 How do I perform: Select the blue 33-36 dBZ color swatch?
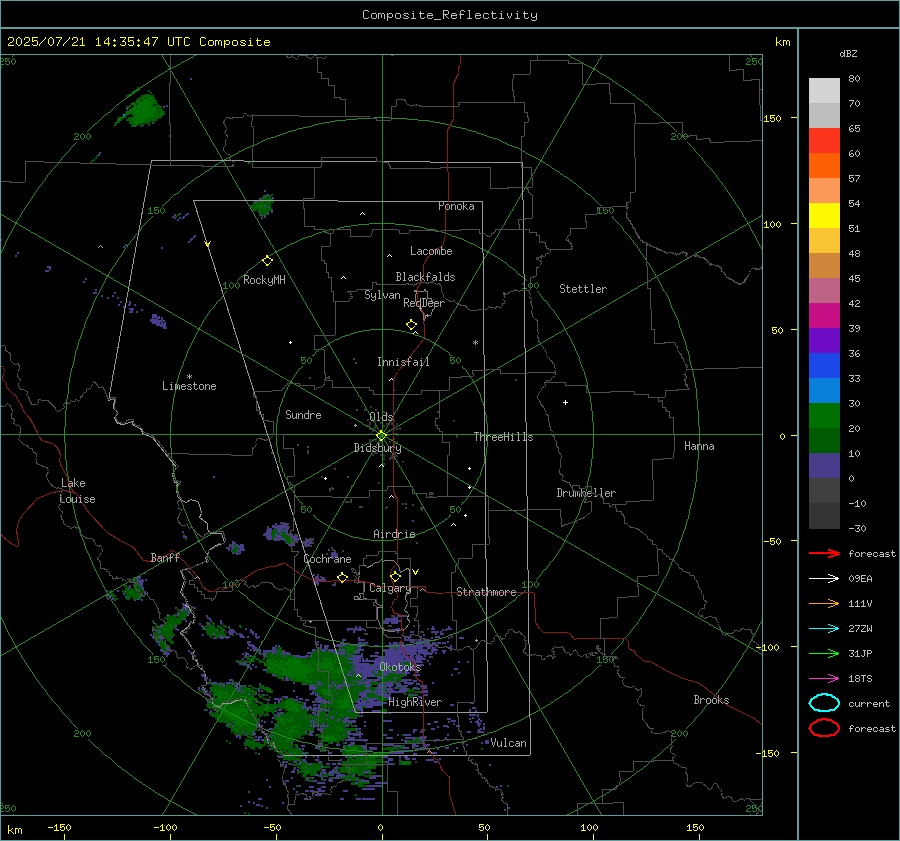coord(824,366)
